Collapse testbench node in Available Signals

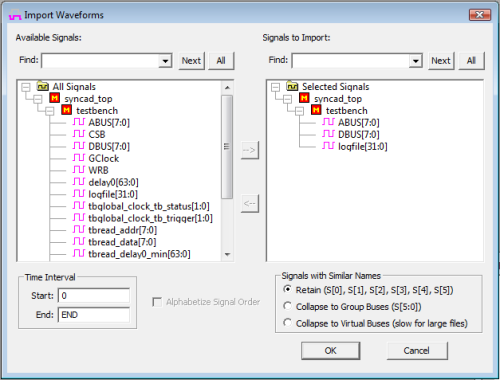click(50, 111)
